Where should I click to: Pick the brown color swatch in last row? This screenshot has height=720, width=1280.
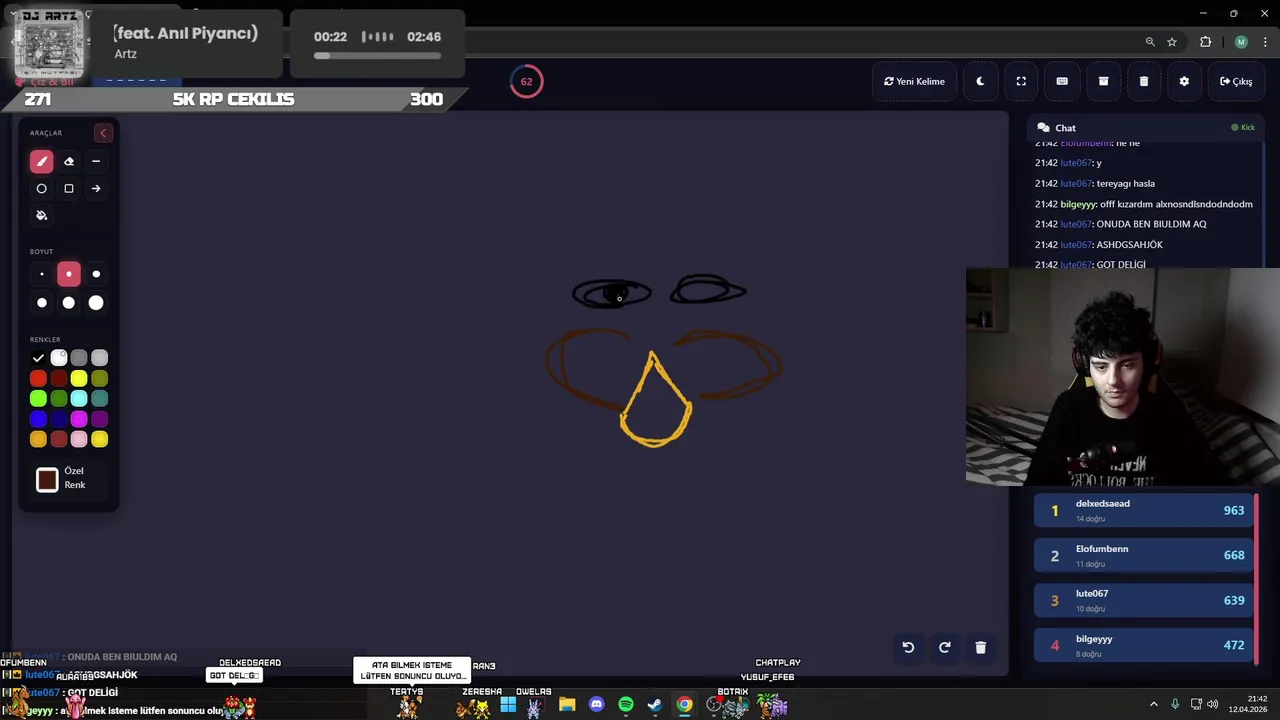coord(59,439)
